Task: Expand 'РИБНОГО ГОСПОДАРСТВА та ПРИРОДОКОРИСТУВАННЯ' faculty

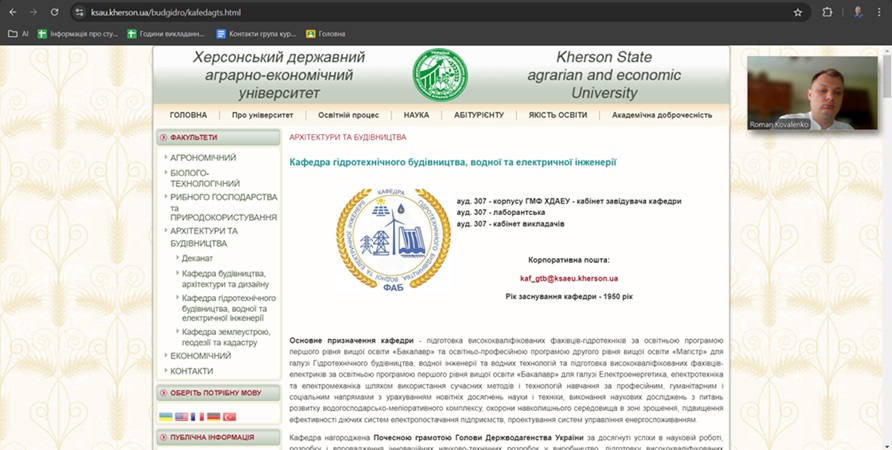Action: coord(224,207)
